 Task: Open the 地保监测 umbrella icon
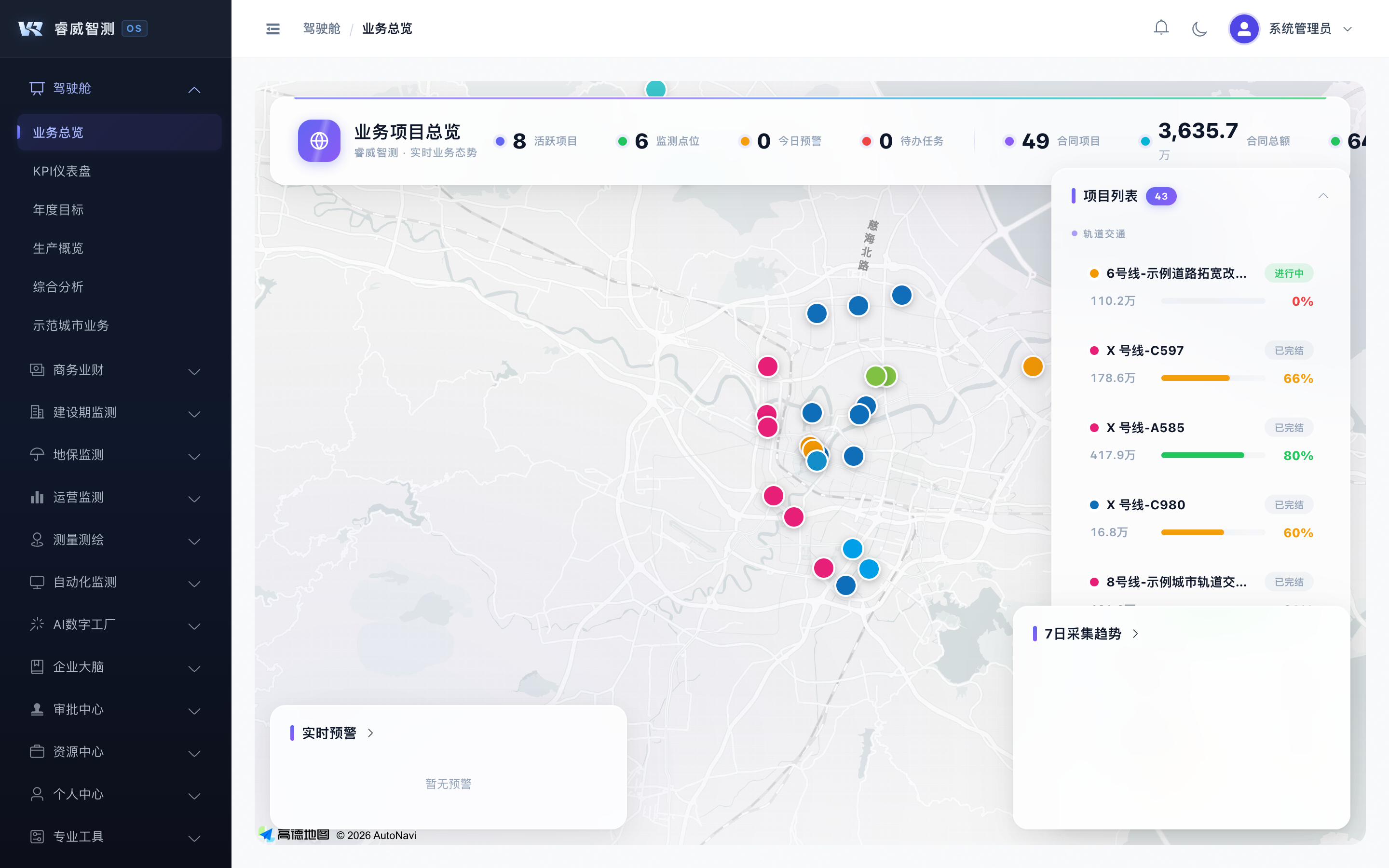click(x=37, y=455)
